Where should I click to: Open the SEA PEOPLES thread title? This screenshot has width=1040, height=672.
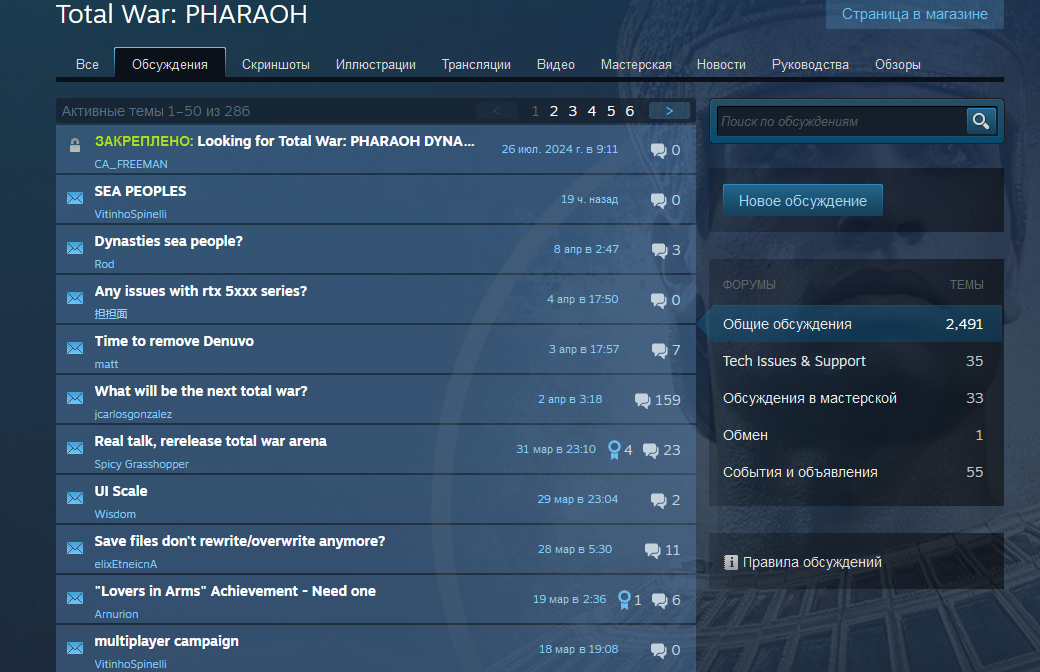pyautogui.click(x=140, y=191)
